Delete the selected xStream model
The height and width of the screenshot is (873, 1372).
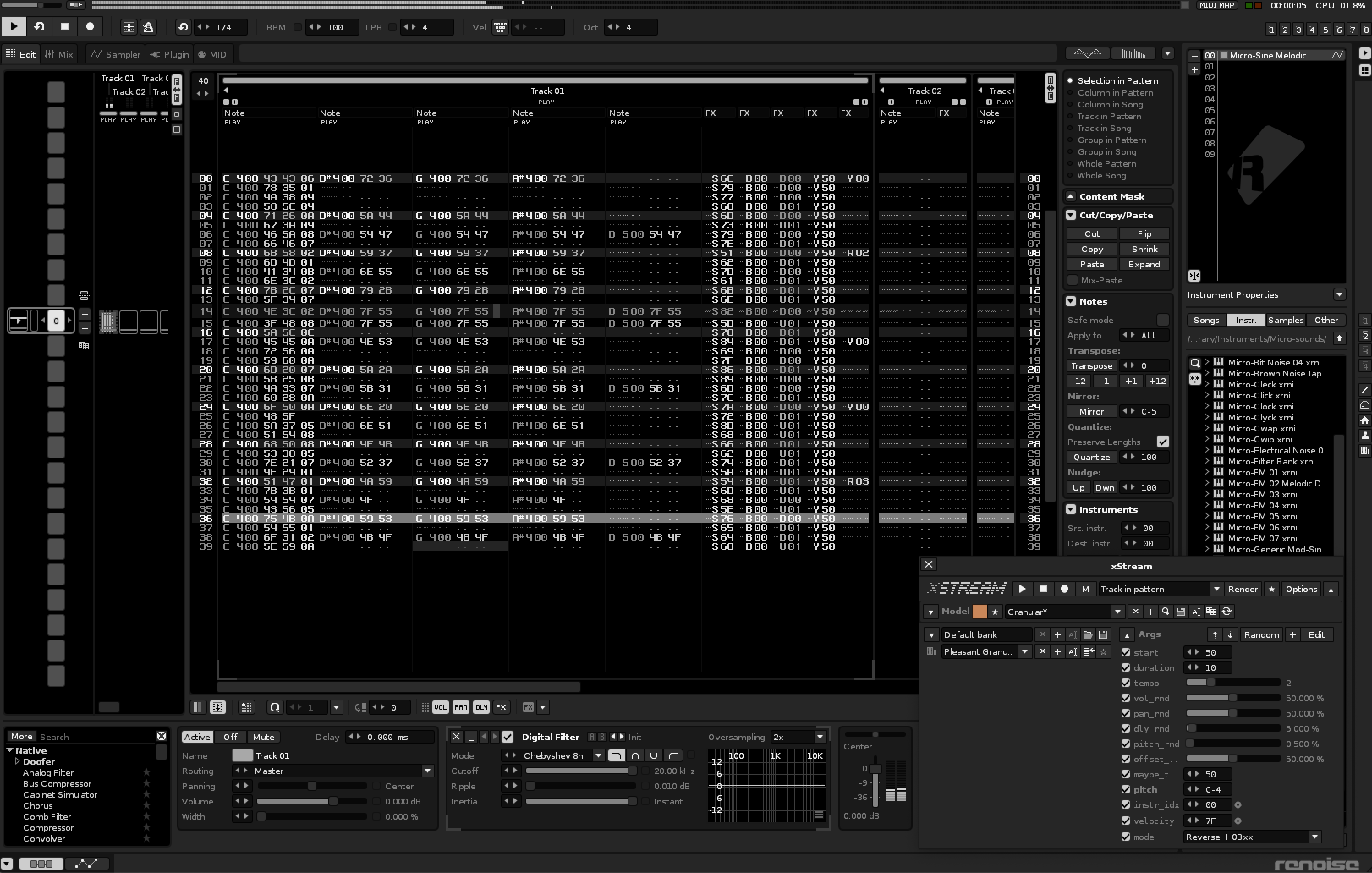pos(1135,612)
